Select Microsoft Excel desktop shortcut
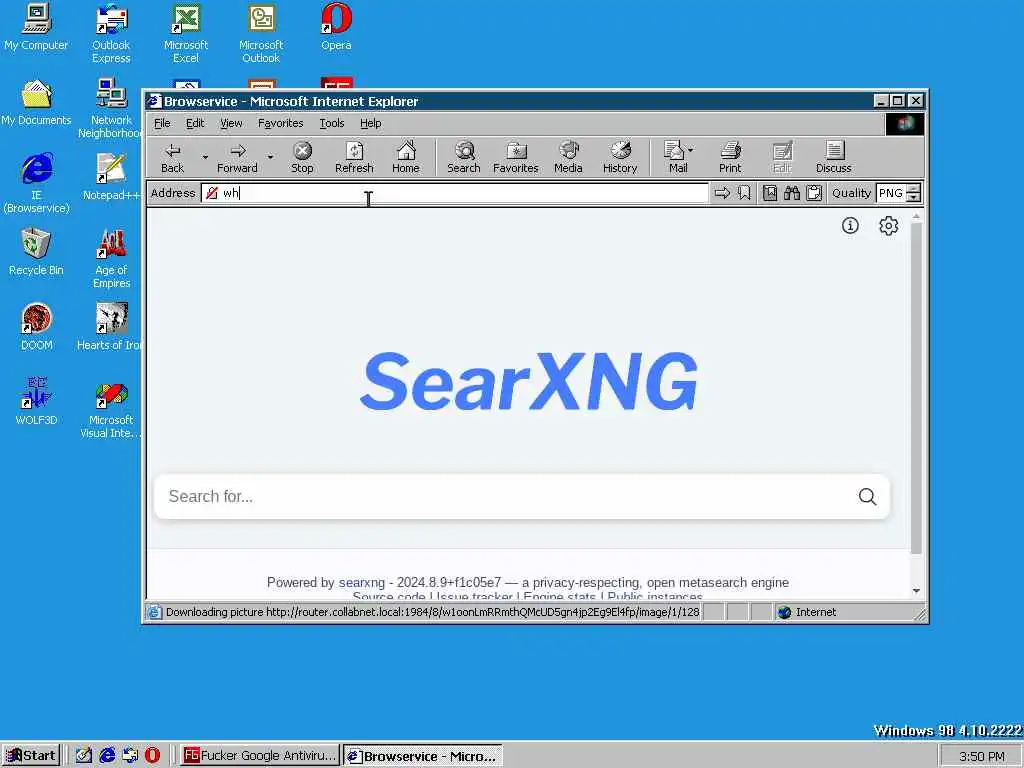 [186, 34]
